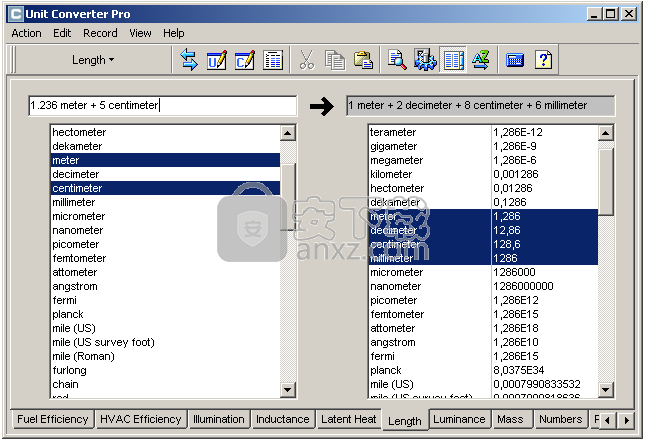Image resolution: width=650 pixels, height=447 pixels.
Task: Click the scissors cut icon
Action: pos(307,60)
